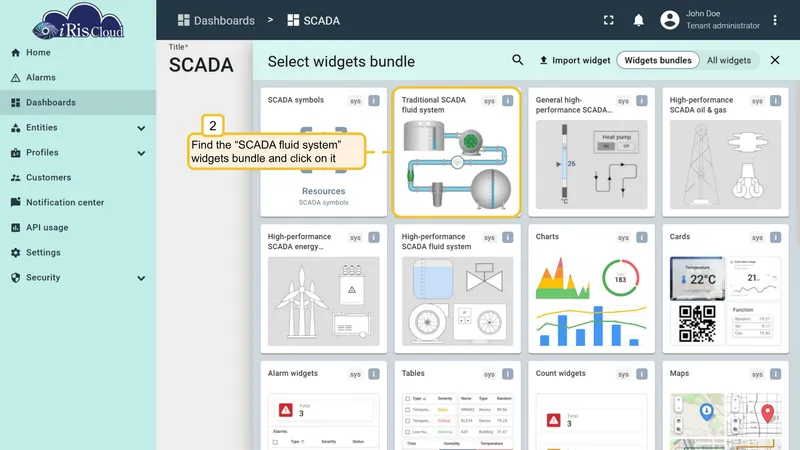This screenshot has width=800, height=450.
Task: Open Notification center in sidebar
Action: [x=78, y=203]
